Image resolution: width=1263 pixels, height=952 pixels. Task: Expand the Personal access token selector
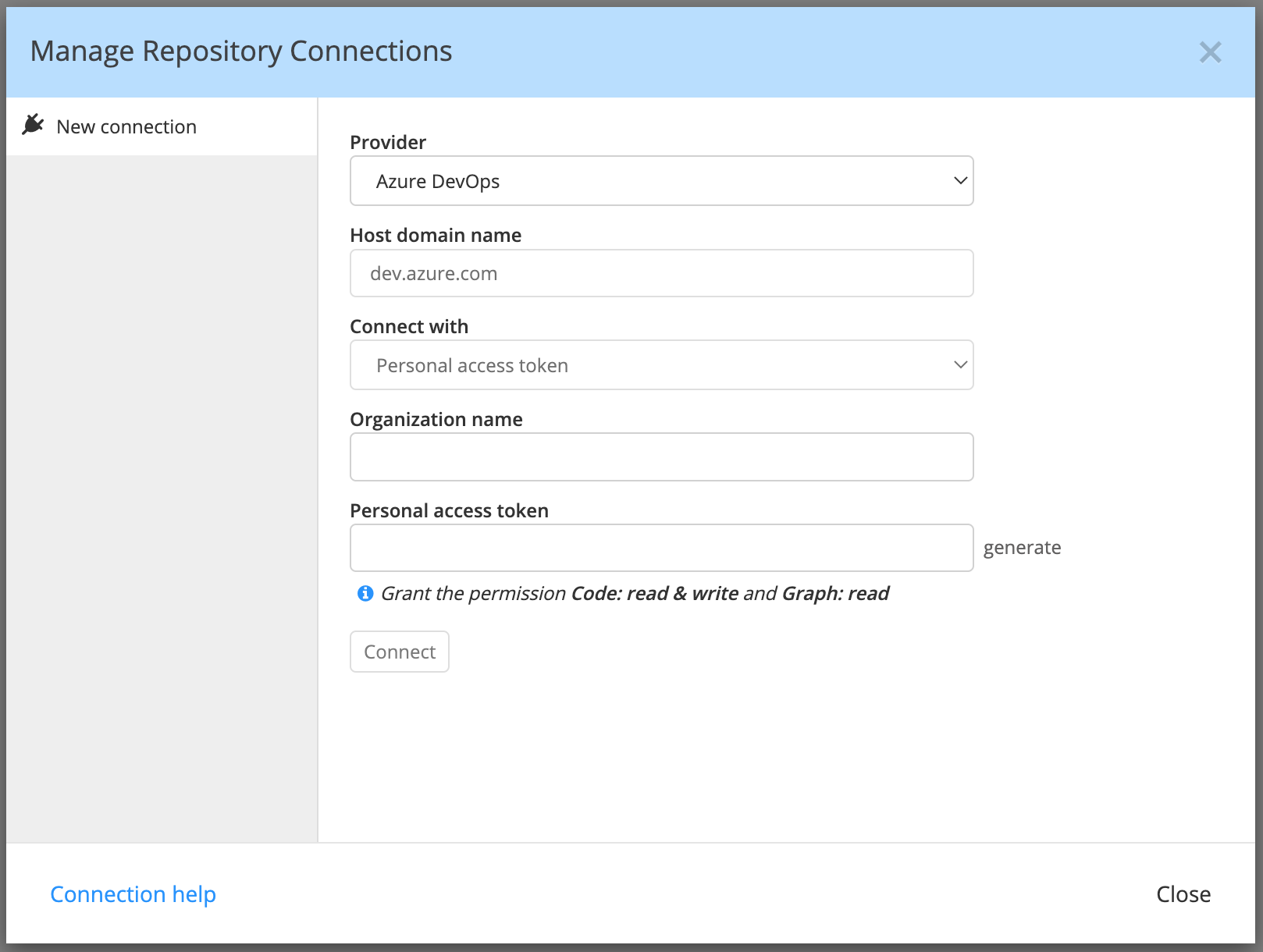(661, 364)
